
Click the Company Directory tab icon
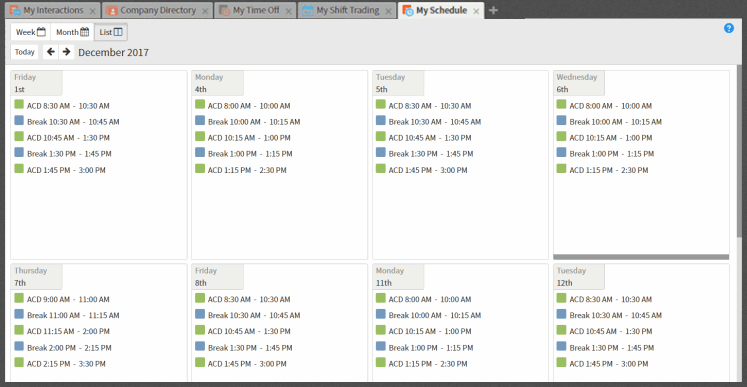112,10
